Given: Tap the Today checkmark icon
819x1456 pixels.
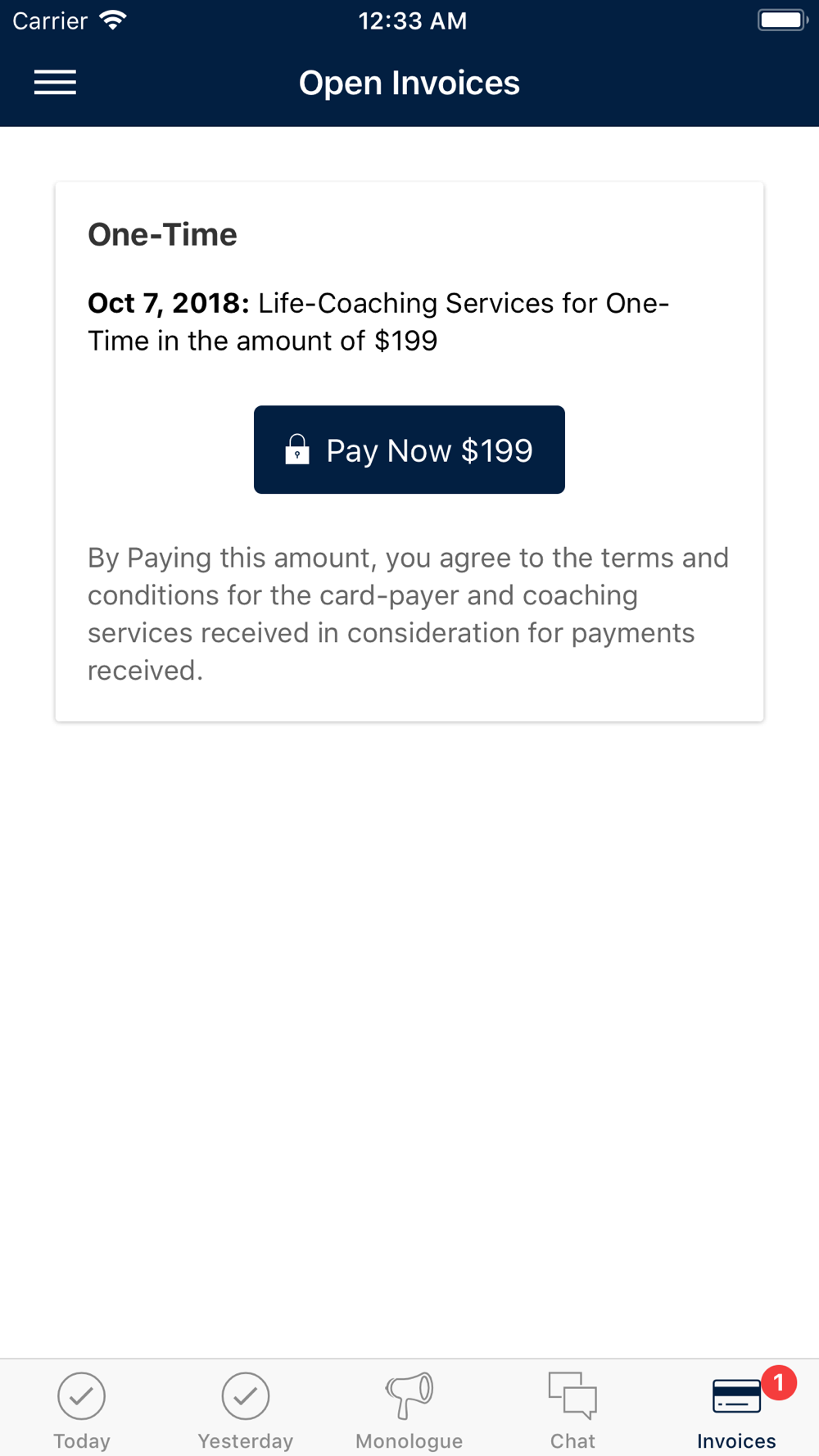Looking at the screenshot, I should (x=82, y=1395).
